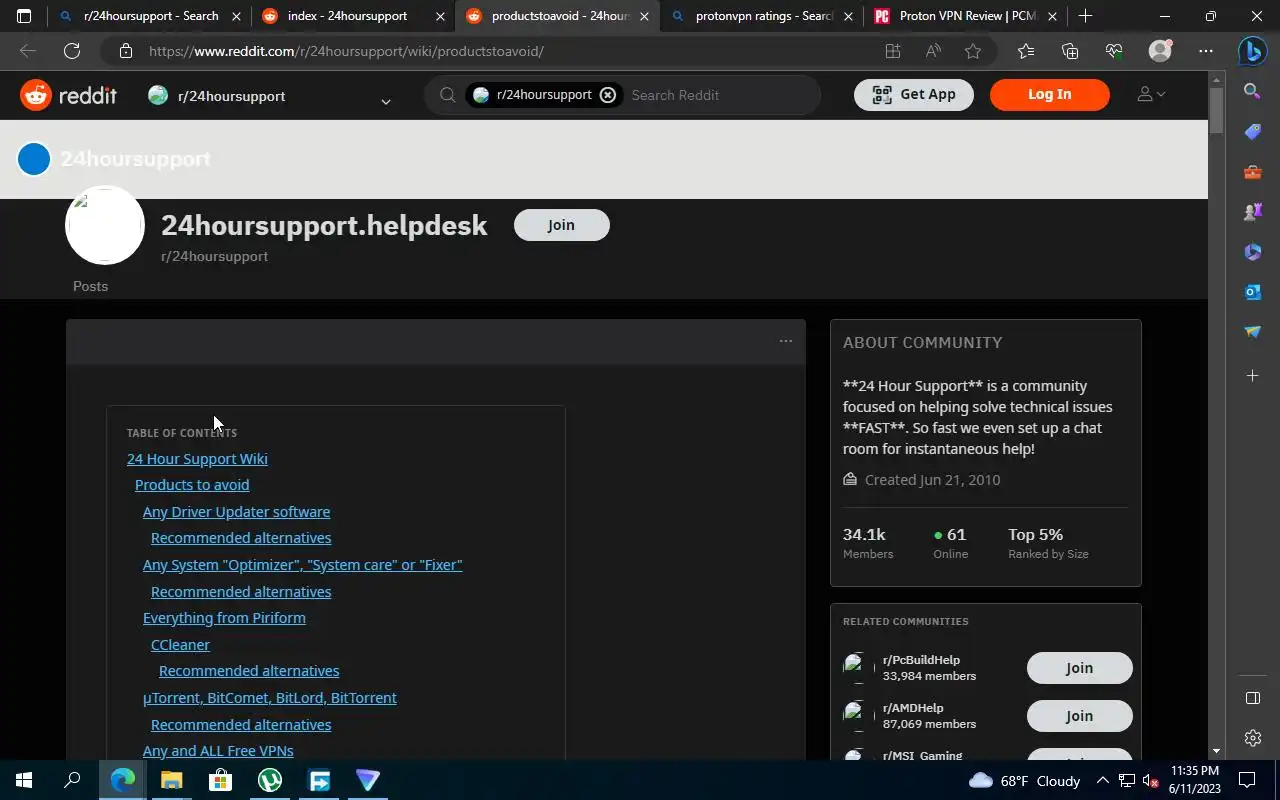Image resolution: width=1280 pixels, height=800 pixels.
Task: Click the browser back arrow
Action: click(28, 51)
